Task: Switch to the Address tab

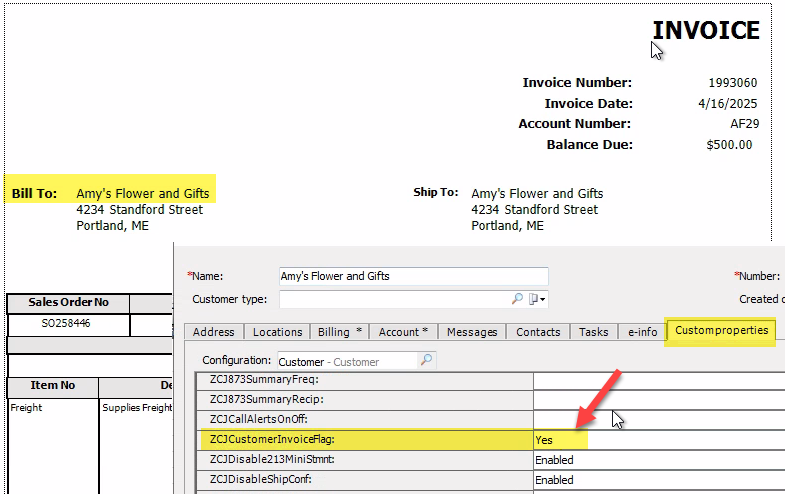Action: [214, 332]
